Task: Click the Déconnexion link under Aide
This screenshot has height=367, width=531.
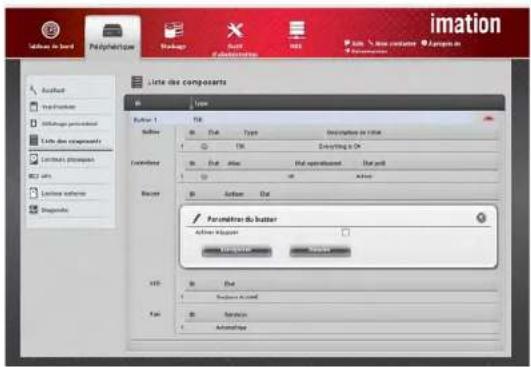Action: click(x=366, y=51)
